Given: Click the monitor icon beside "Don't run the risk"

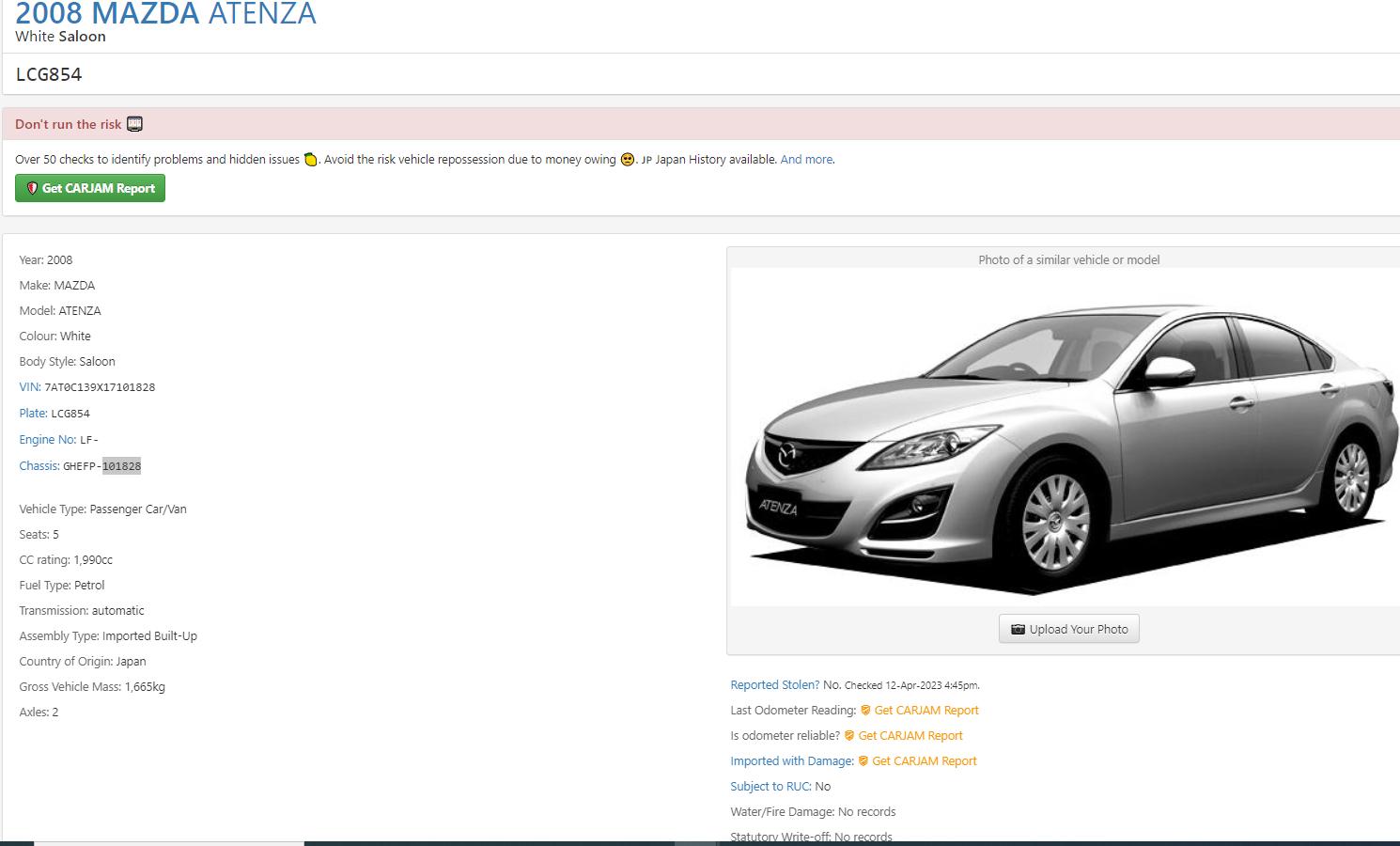Looking at the screenshot, I should coord(134,124).
